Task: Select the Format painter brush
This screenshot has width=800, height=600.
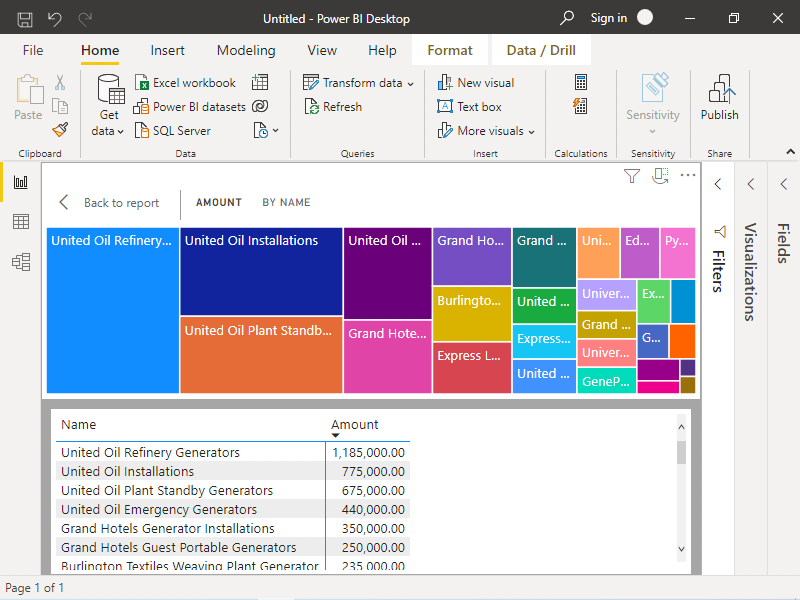Action: 60,130
